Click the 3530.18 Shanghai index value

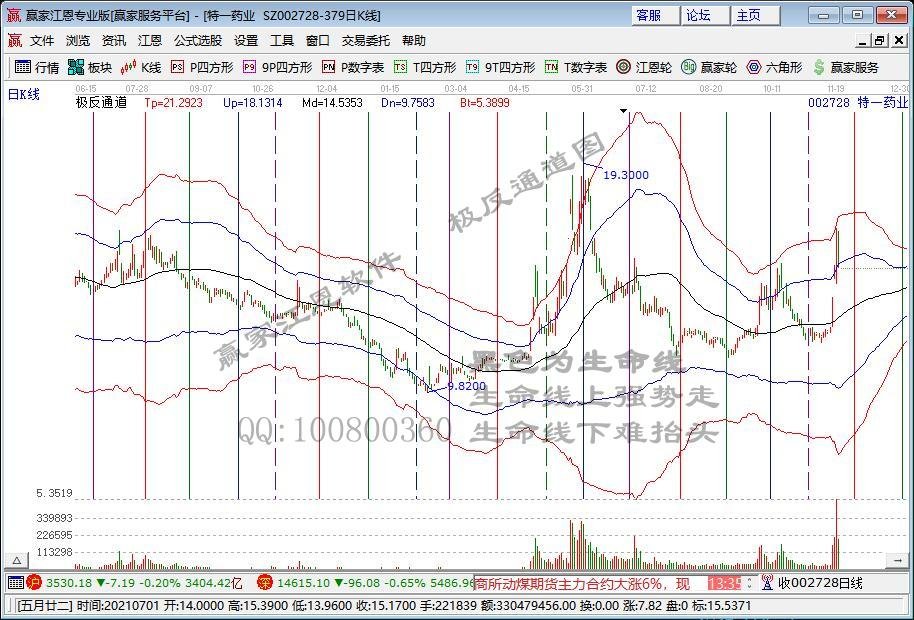[69, 583]
